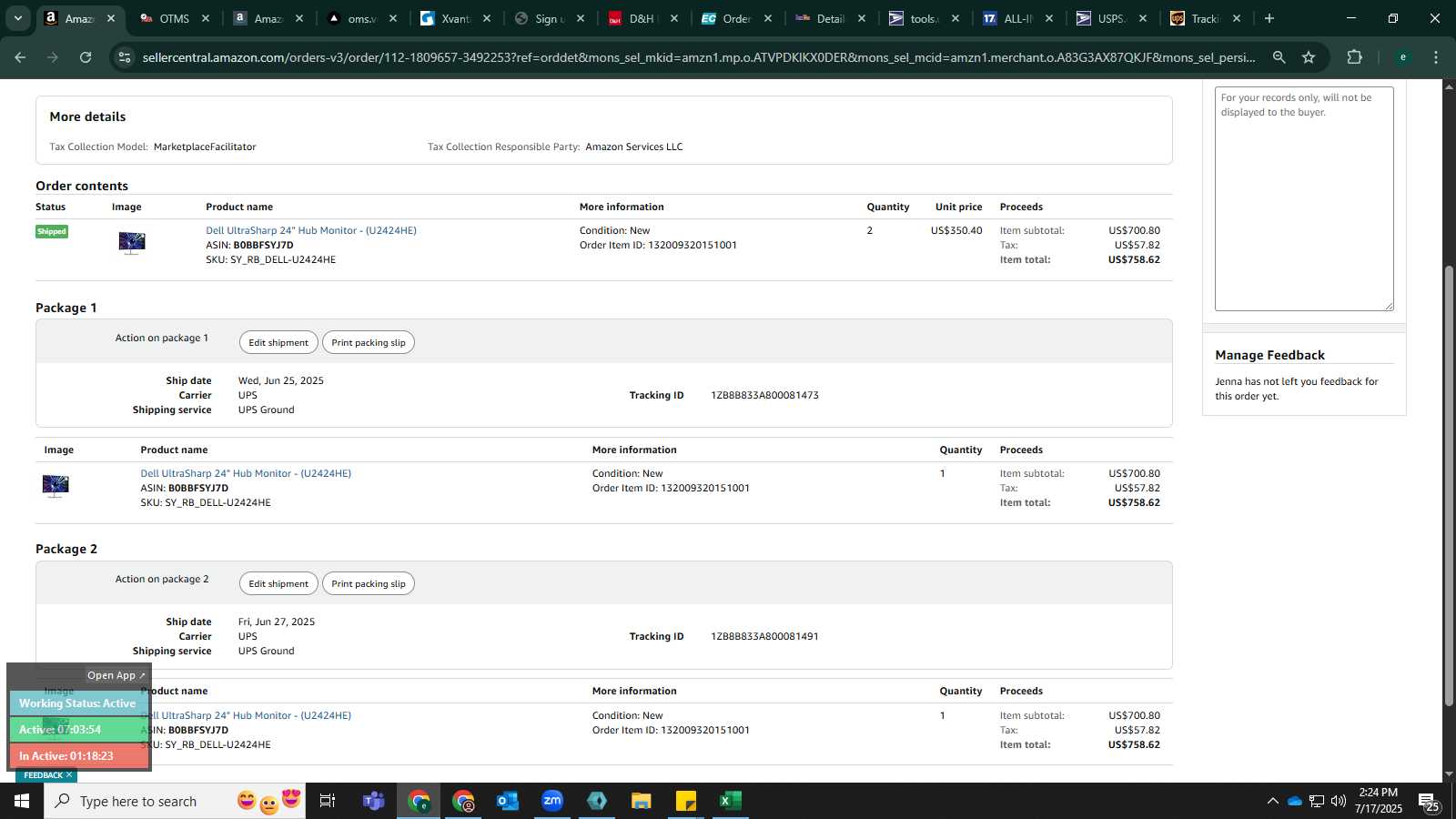Open Chrome from the taskbar
Screen dimensions: 1456x819
(419, 801)
